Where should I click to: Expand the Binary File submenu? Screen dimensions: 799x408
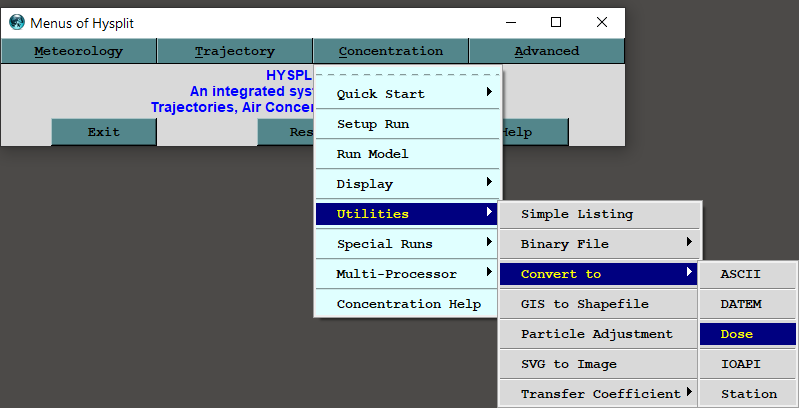click(x=600, y=244)
